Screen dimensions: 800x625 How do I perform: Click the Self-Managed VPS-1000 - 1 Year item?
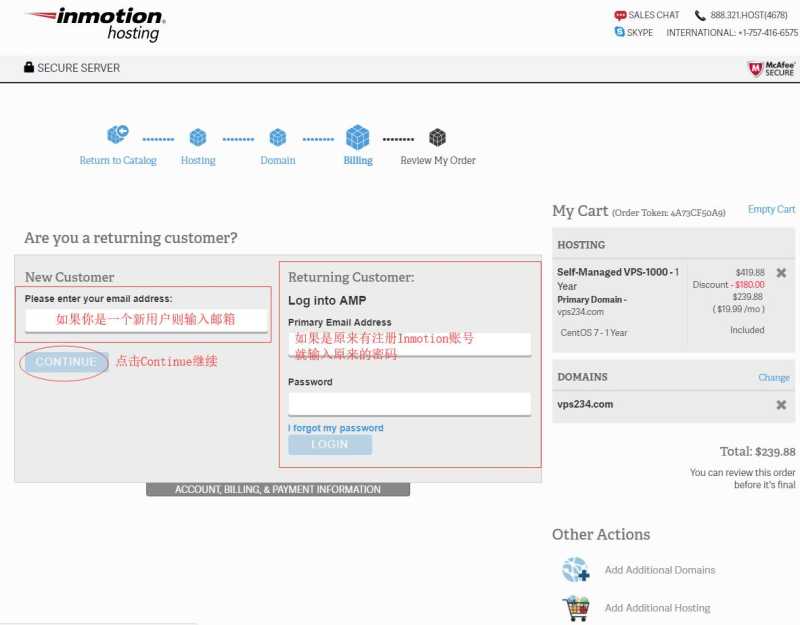[618, 279]
